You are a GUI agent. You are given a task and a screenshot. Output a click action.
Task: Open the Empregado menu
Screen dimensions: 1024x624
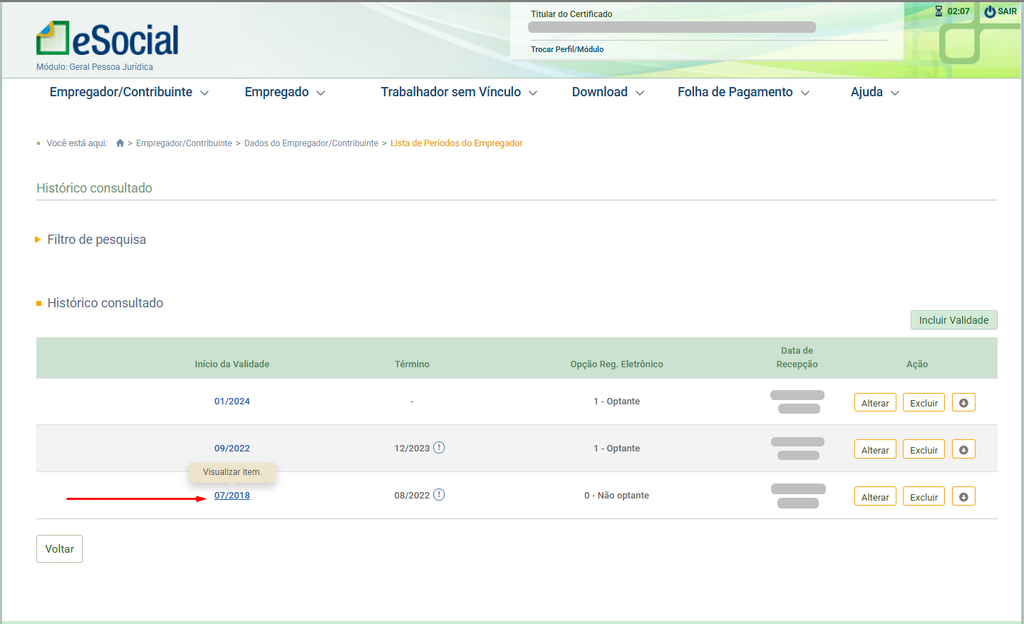click(285, 92)
